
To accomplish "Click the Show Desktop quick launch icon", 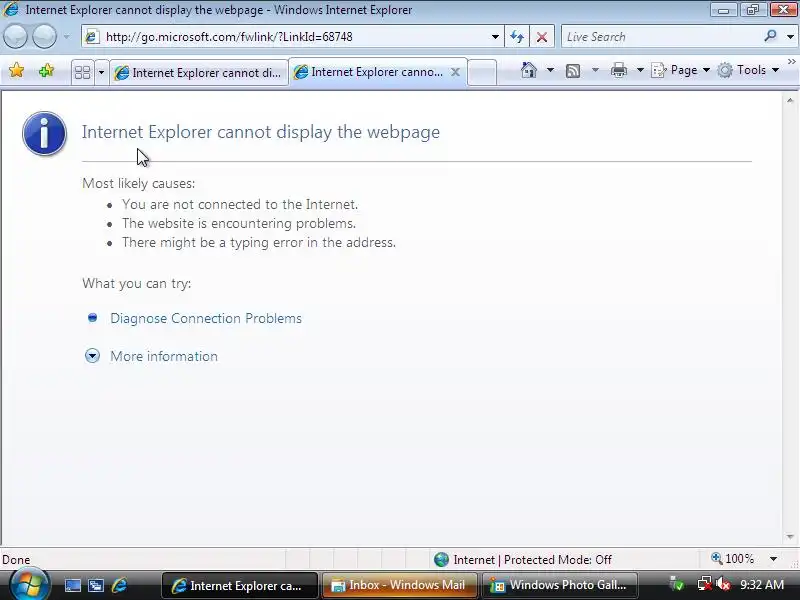I will point(72,586).
